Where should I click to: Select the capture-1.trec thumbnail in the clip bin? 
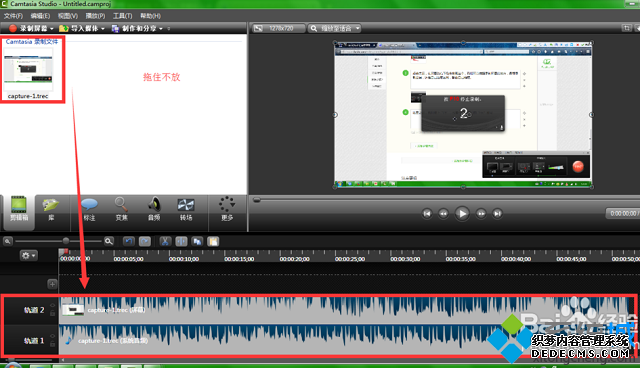click(x=28, y=69)
